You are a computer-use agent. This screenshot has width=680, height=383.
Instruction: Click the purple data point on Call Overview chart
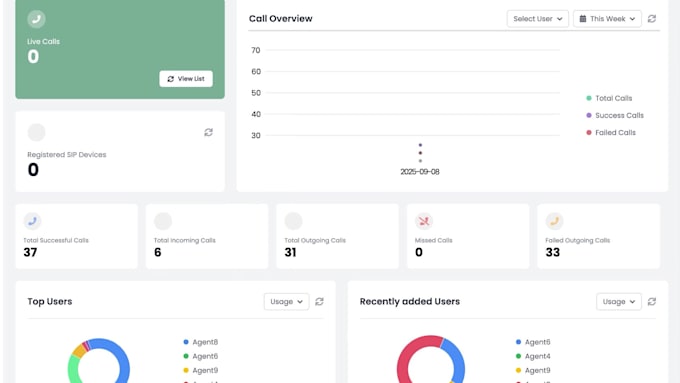pyautogui.click(x=420, y=145)
